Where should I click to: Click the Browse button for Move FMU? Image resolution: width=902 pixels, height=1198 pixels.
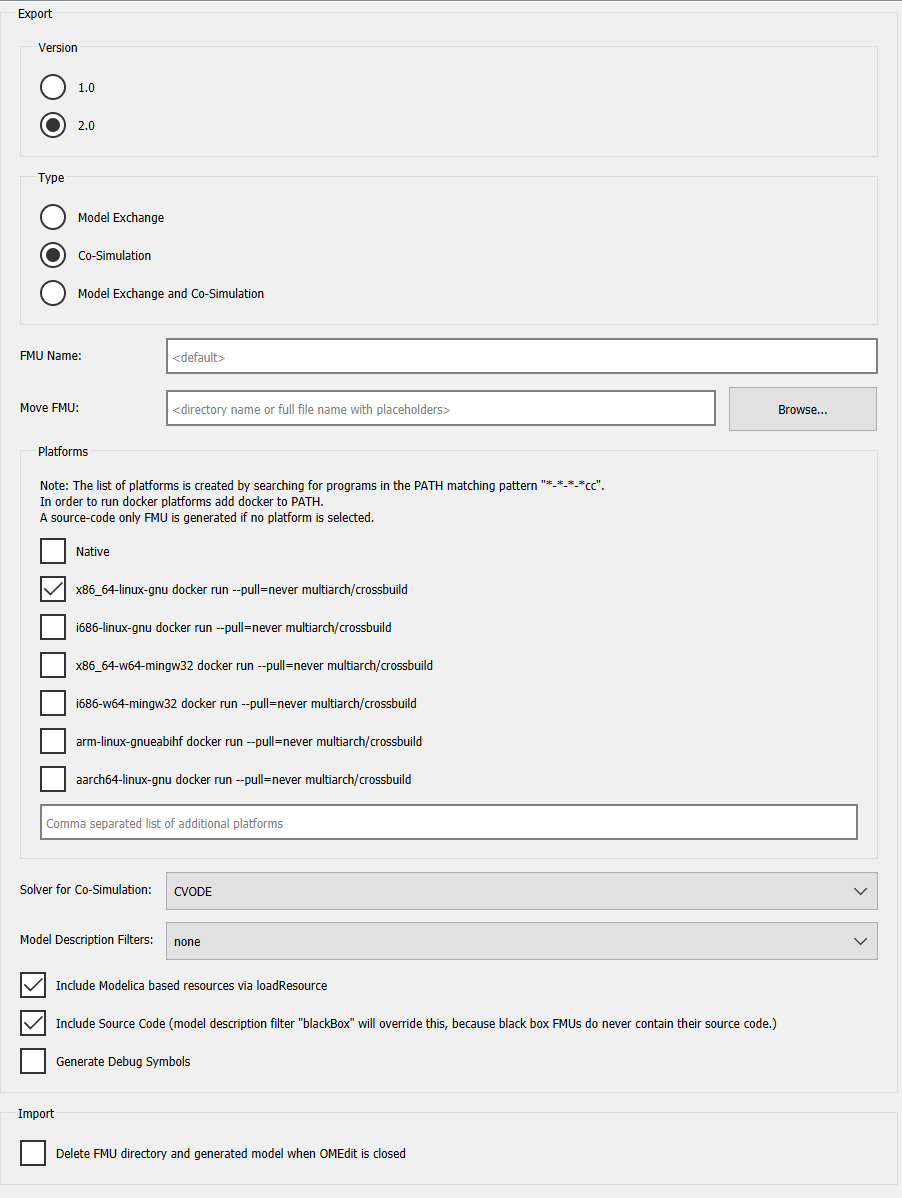[x=802, y=408]
